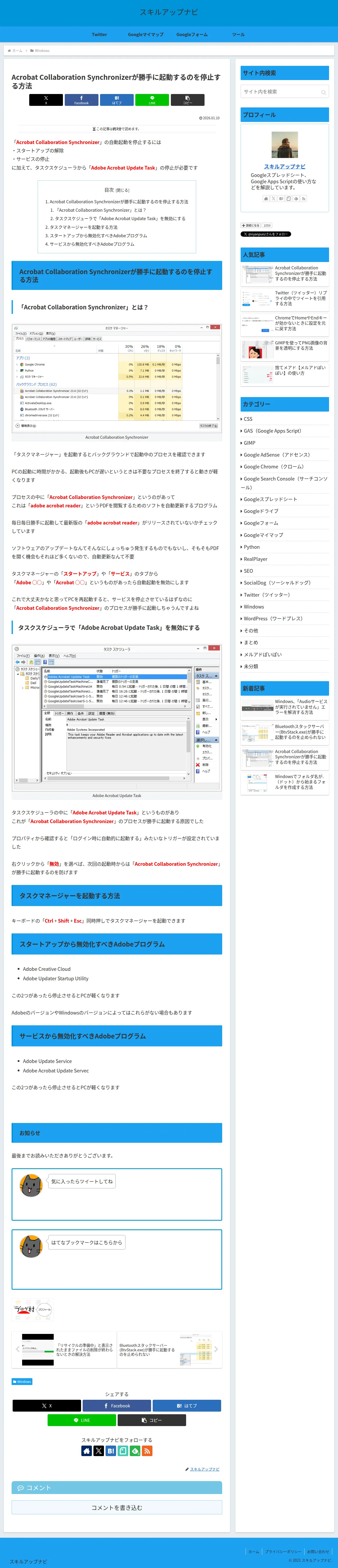Open home icon in the プロフィール box
The height and width of the screenshot is (1568, 338).
(266, 199)
